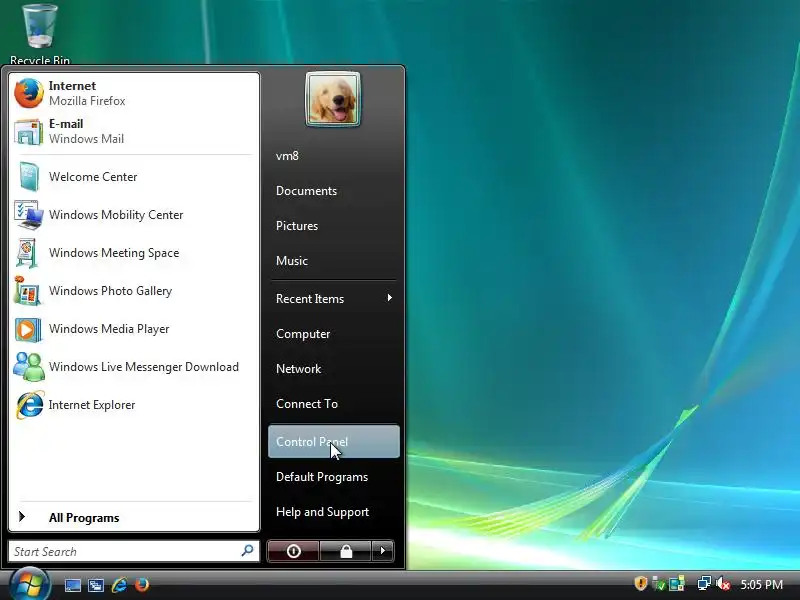Launch Windows Mail from E-mail entry
The width and height of the screenshot is (800, 600).
134,131
